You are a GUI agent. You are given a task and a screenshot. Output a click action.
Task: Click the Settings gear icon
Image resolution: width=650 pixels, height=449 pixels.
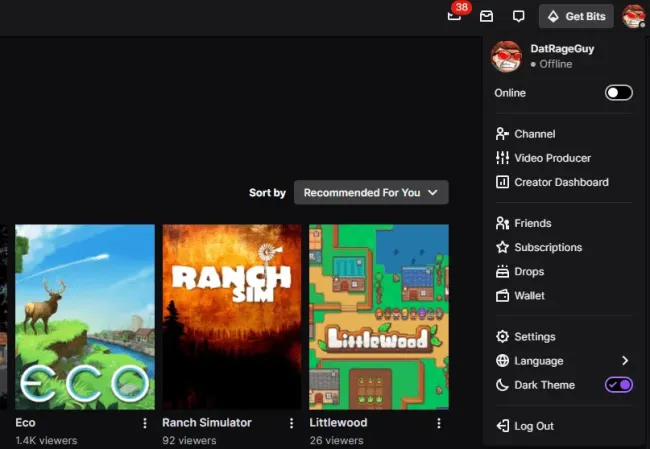(502, 337)
